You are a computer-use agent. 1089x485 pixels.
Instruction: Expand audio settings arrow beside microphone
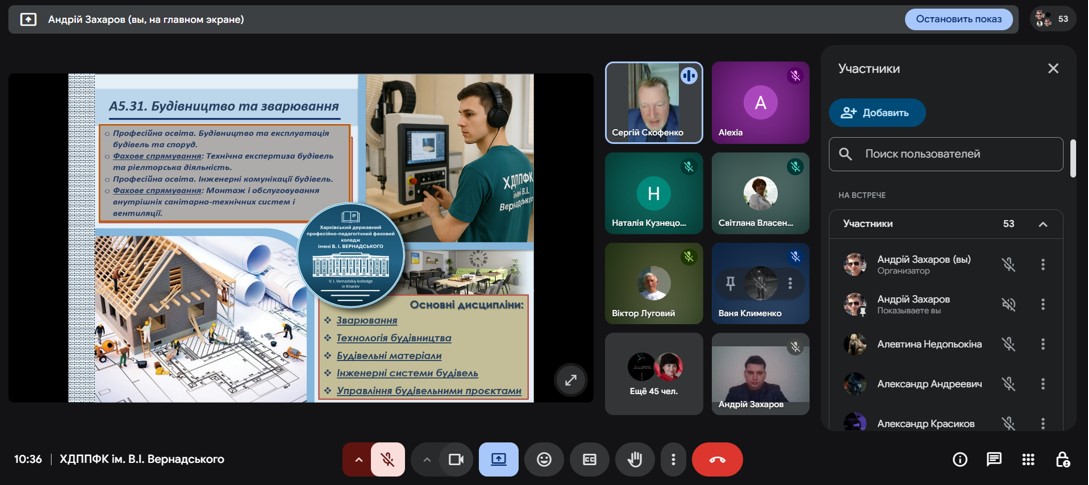(x=358, y=459)
